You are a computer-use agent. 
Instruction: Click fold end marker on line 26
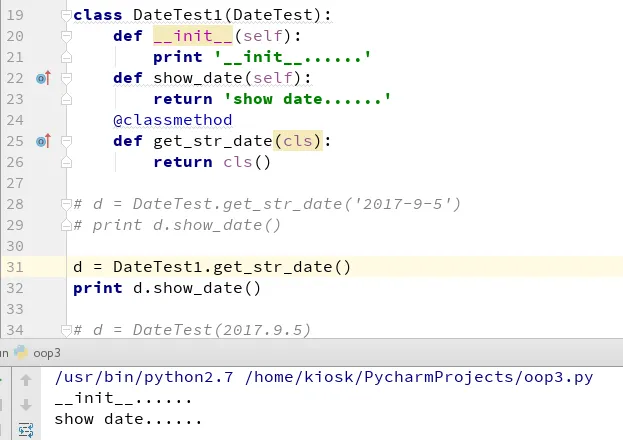(x=66, y=162)
